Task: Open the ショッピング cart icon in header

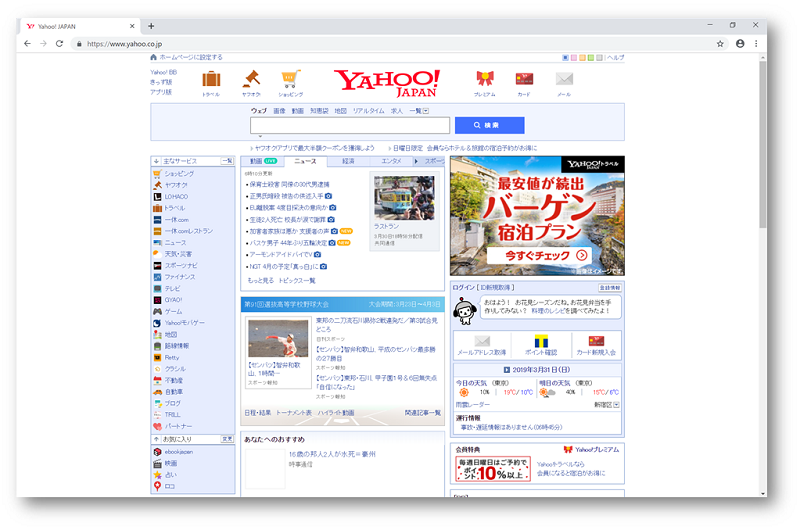Action: click(291, 79)
